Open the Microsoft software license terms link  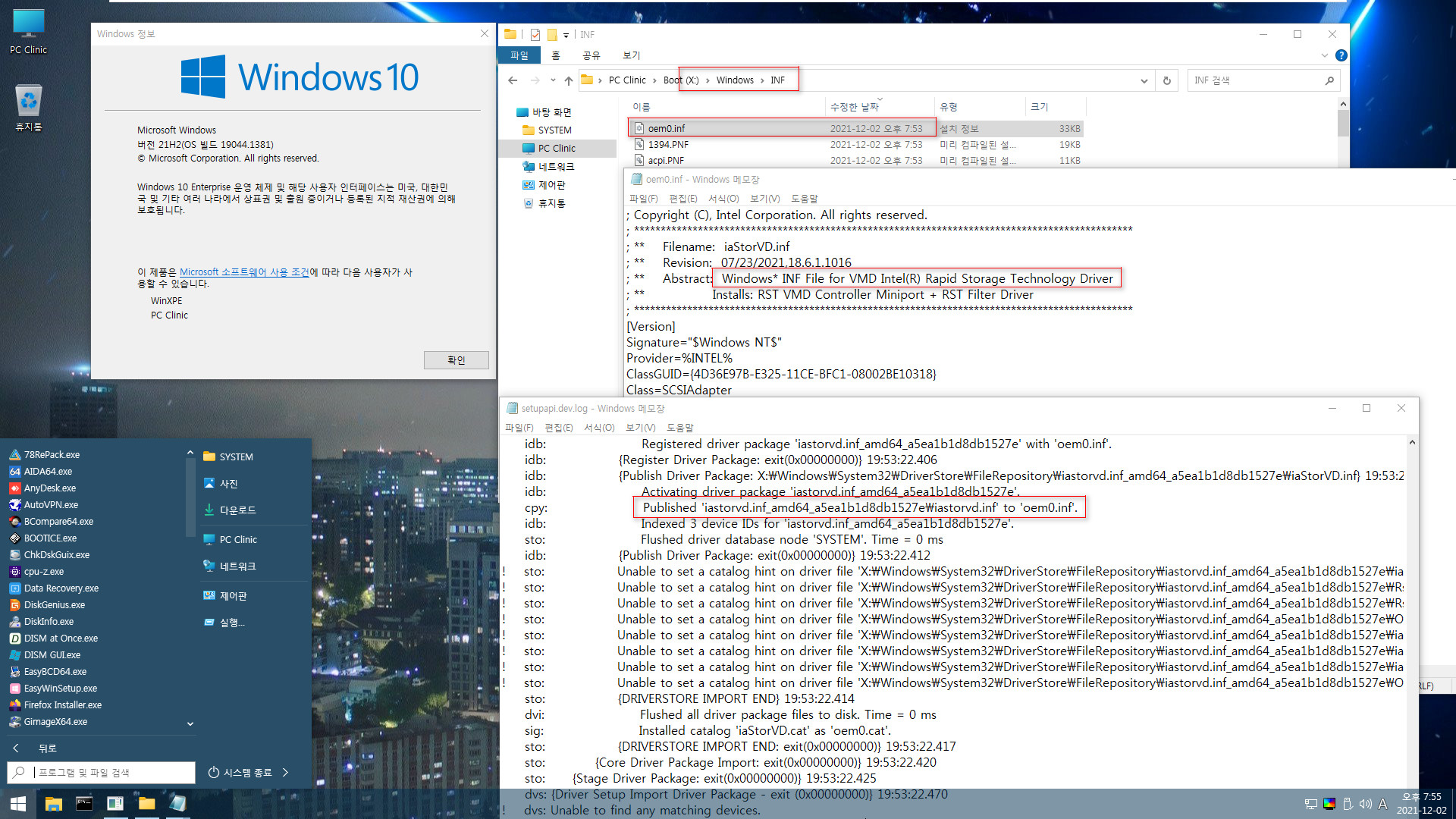click(x=244, y=272)
